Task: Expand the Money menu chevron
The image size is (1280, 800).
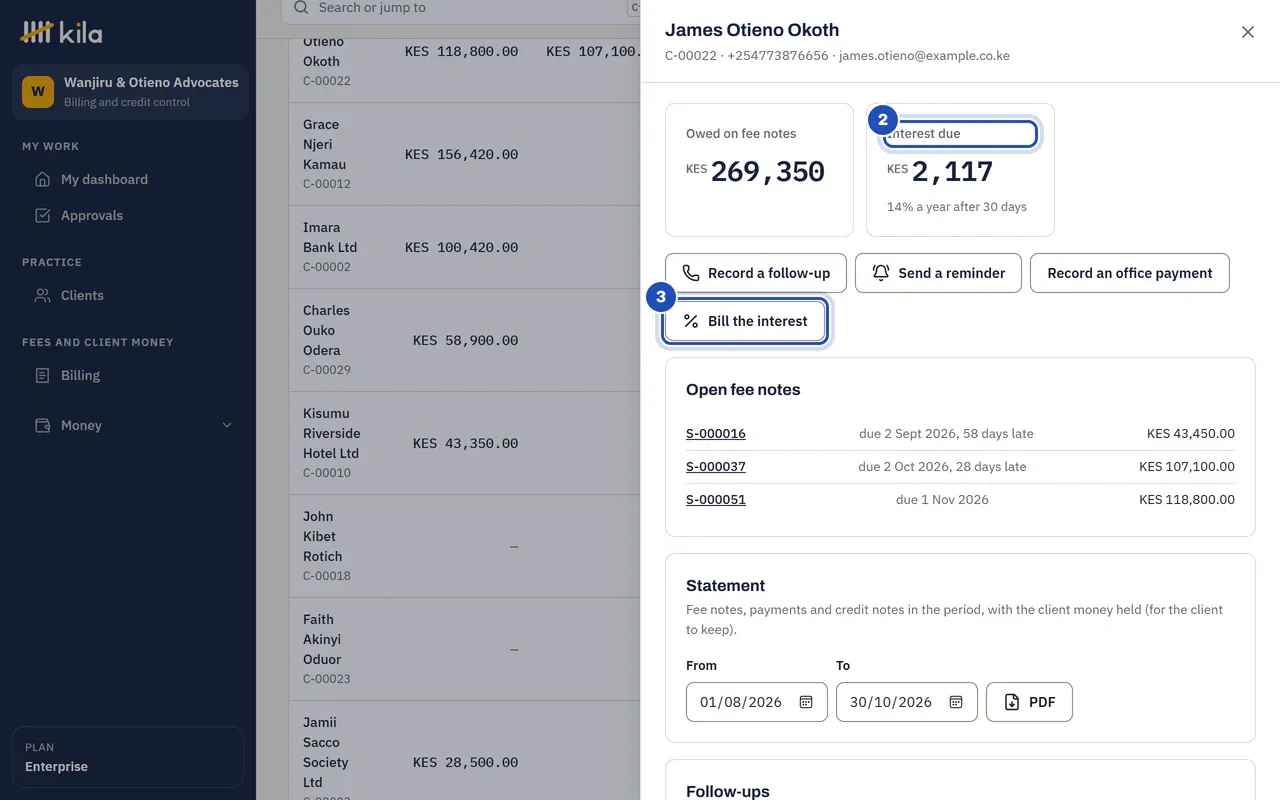Action: (x=227, y=426)
